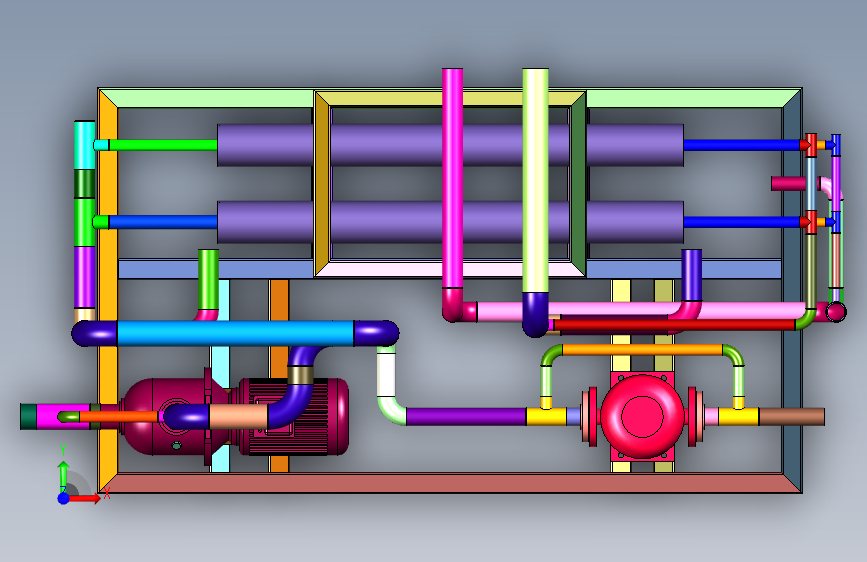Select the crimson finned electric motor
Image resolution: width=867 pixels, height=562 pixels.
coord(326,417)
